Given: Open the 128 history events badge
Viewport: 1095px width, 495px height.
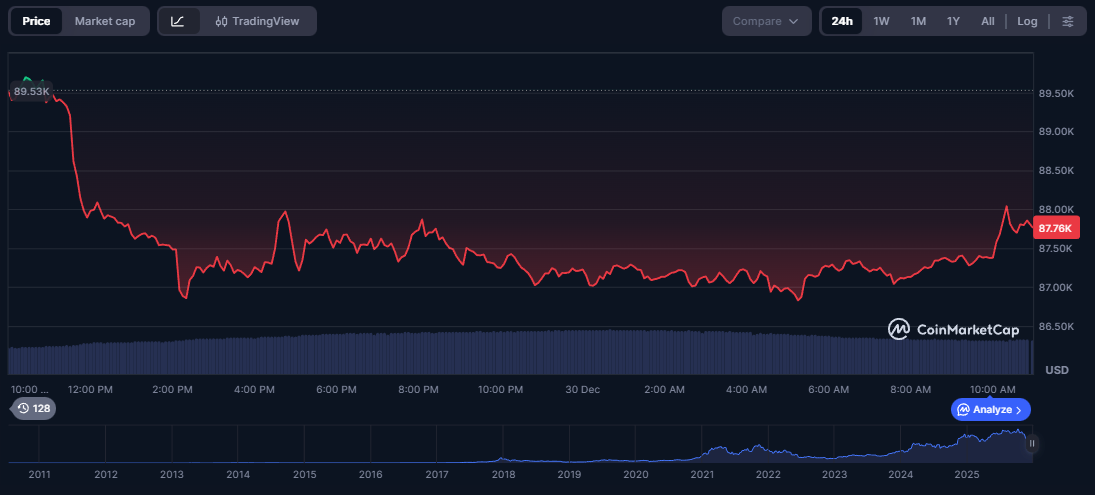Looking at the screenshot, I should click(33, 408).
